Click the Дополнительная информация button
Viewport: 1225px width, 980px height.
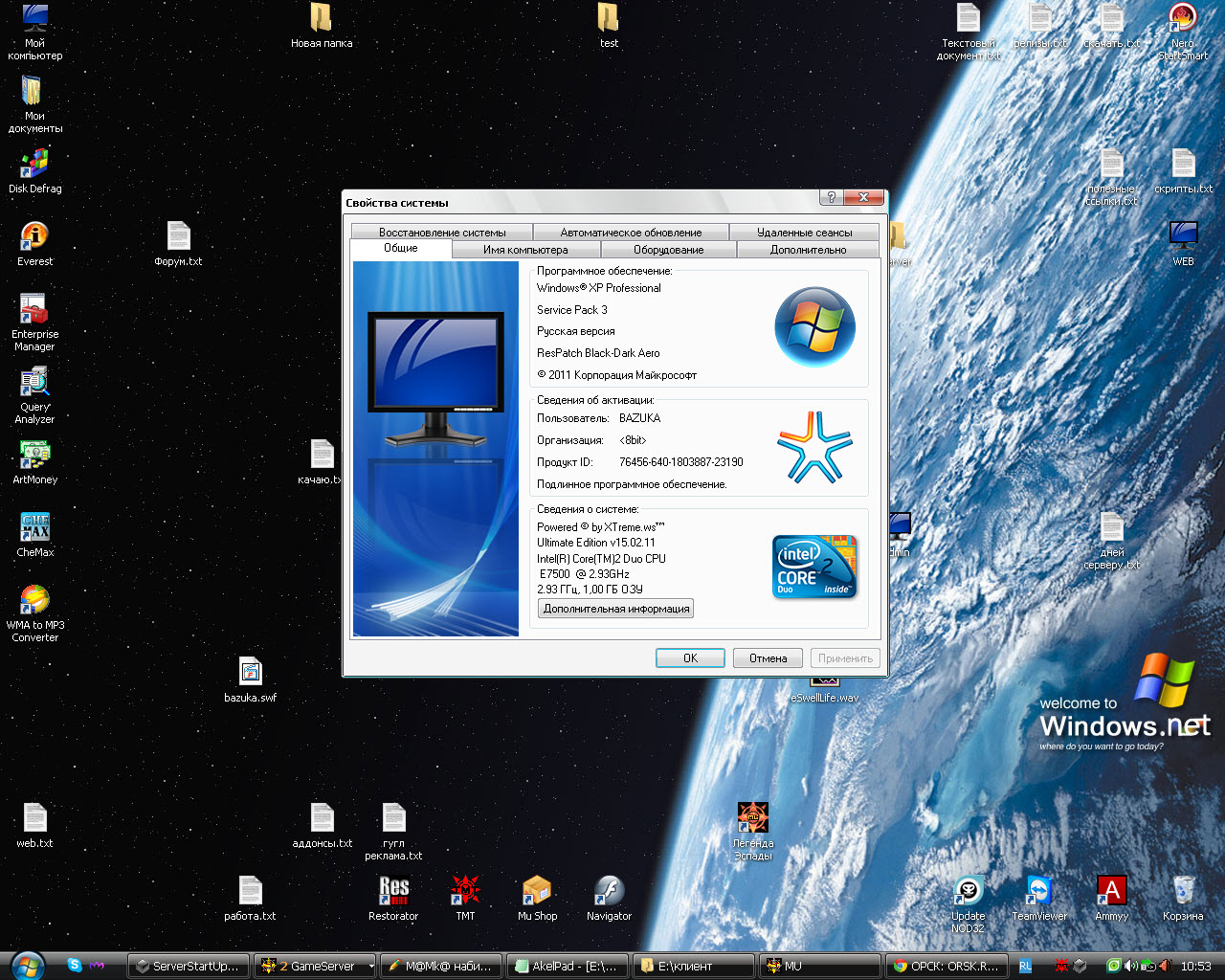point(615,609)
